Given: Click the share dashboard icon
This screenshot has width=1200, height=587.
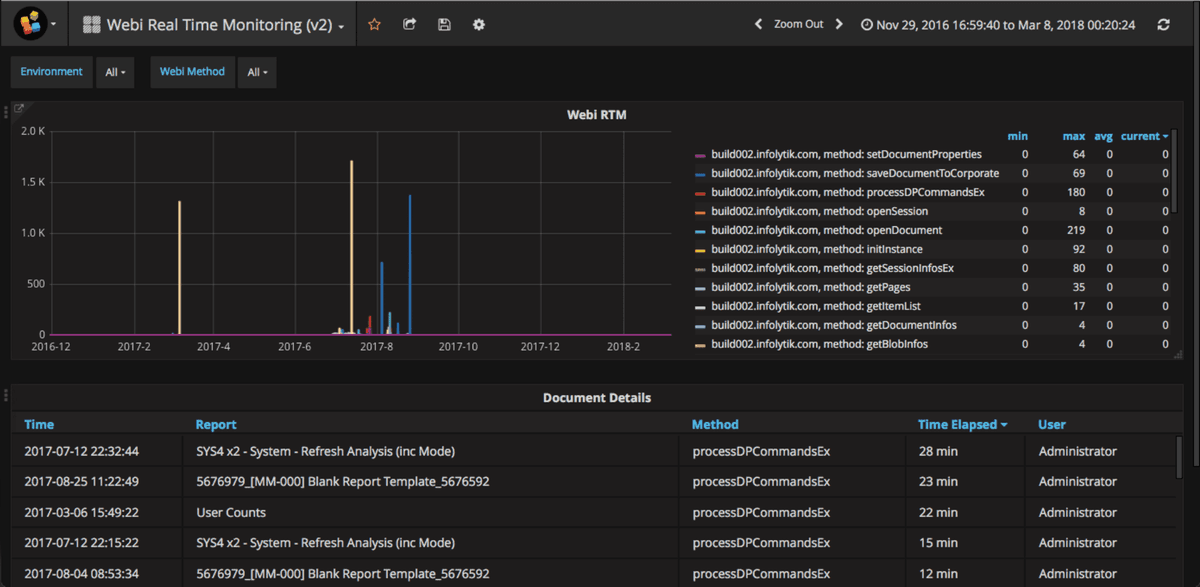Looking at the screenshot, I should [x=409, y=24].
